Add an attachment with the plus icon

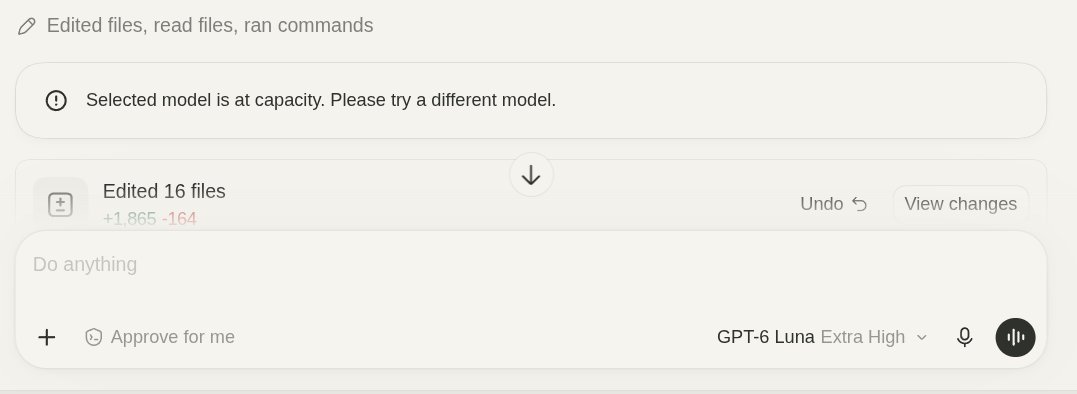click(47, 337)
